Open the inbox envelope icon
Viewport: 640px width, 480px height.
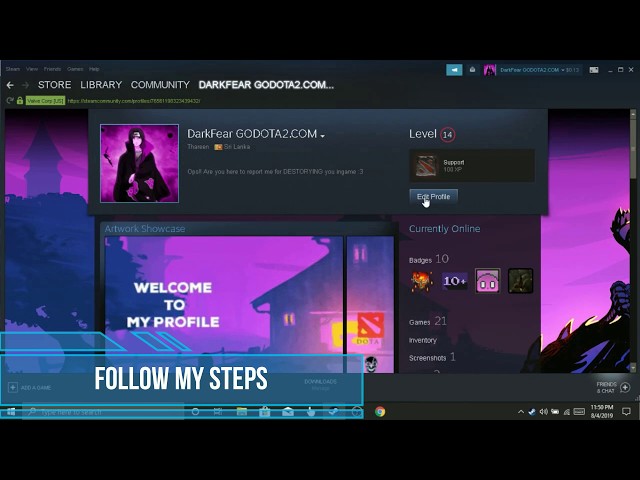tap(472, 70)
